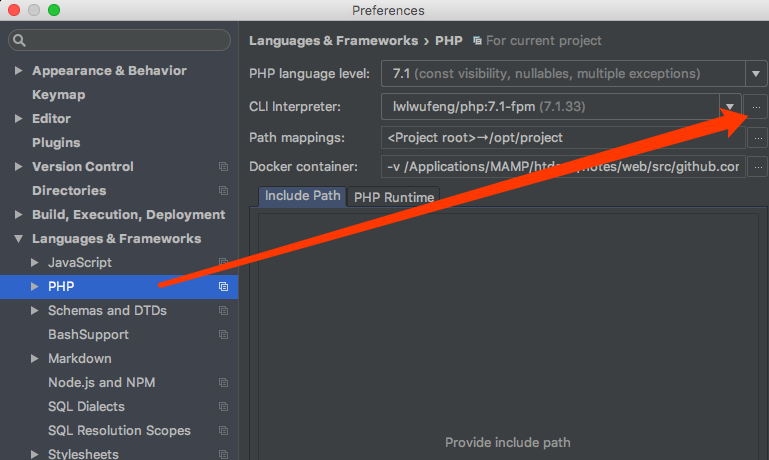This screenshot has width=769, height=460.
Task: Collapse the Languages & Frameworks section
Action: point(18,239)
